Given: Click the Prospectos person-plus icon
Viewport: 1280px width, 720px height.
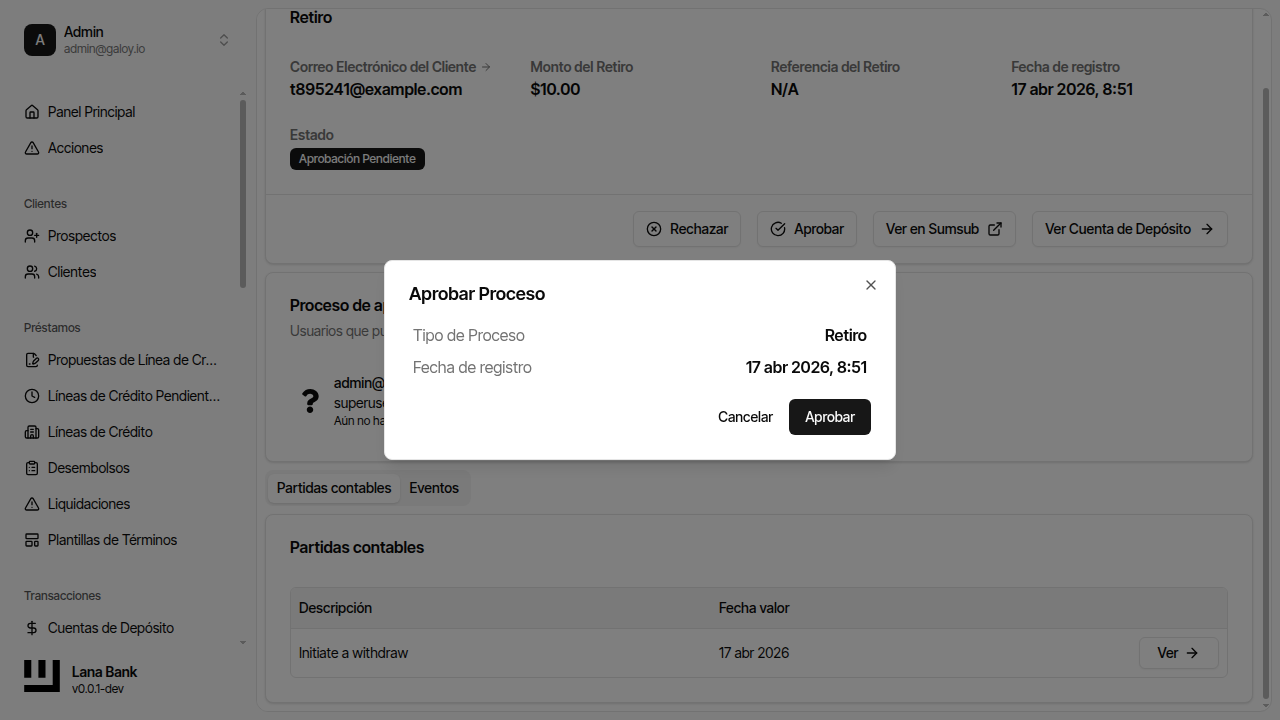Looking at the screenshot, I should [x=32, y=236].
